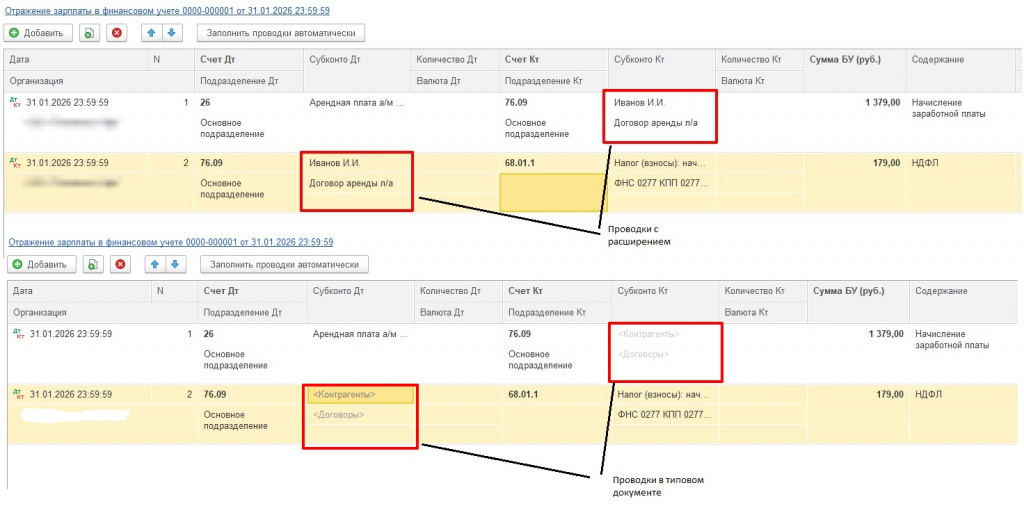The height and width of the screenshot is (506, 1024).
Task: Select account 68.01.1 in the <Контрагенты> table
Action: coord(523,394)
